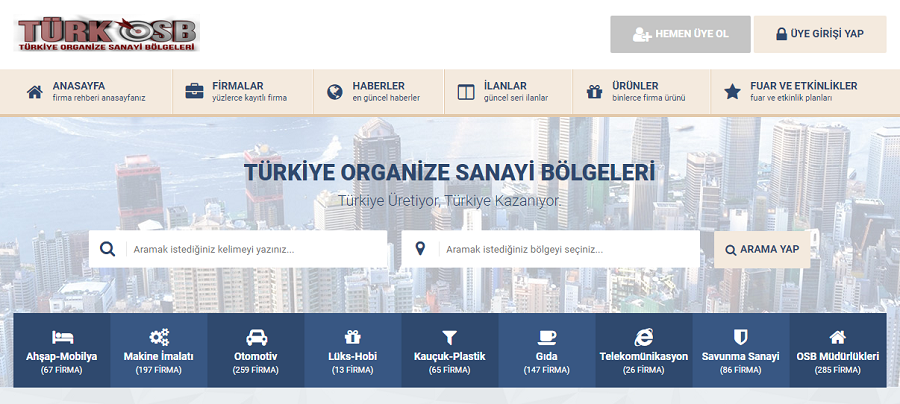
Task: Select the Kauçuk-Plastik category label
Action: pos(449,356)
